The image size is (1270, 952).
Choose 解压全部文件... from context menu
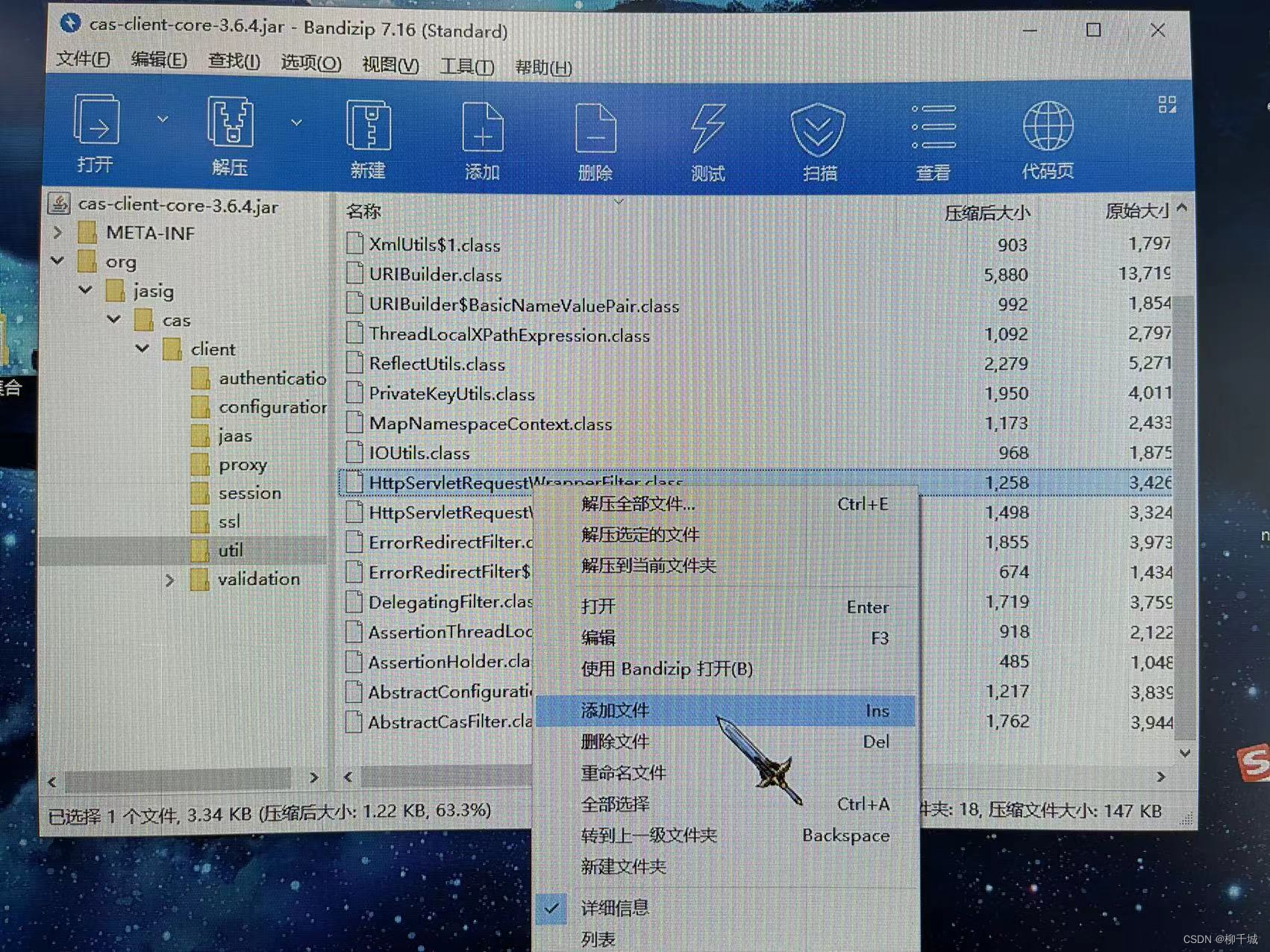click(725, 504)
